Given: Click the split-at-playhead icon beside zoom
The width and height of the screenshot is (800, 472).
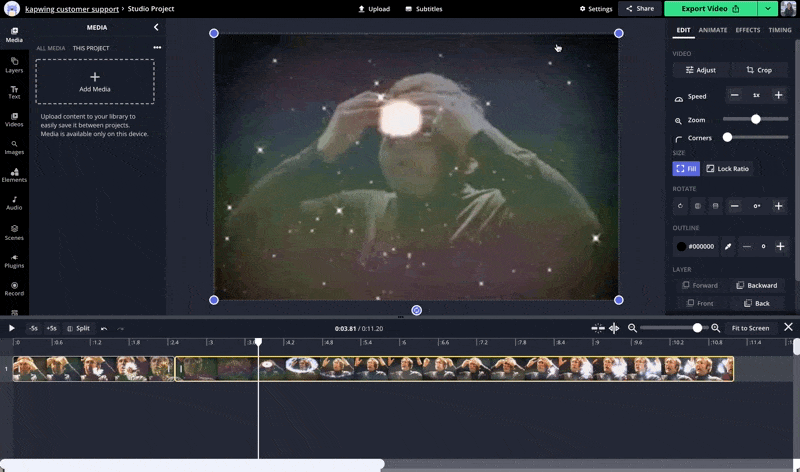Looking at the screenshot, I should point(614,328).
